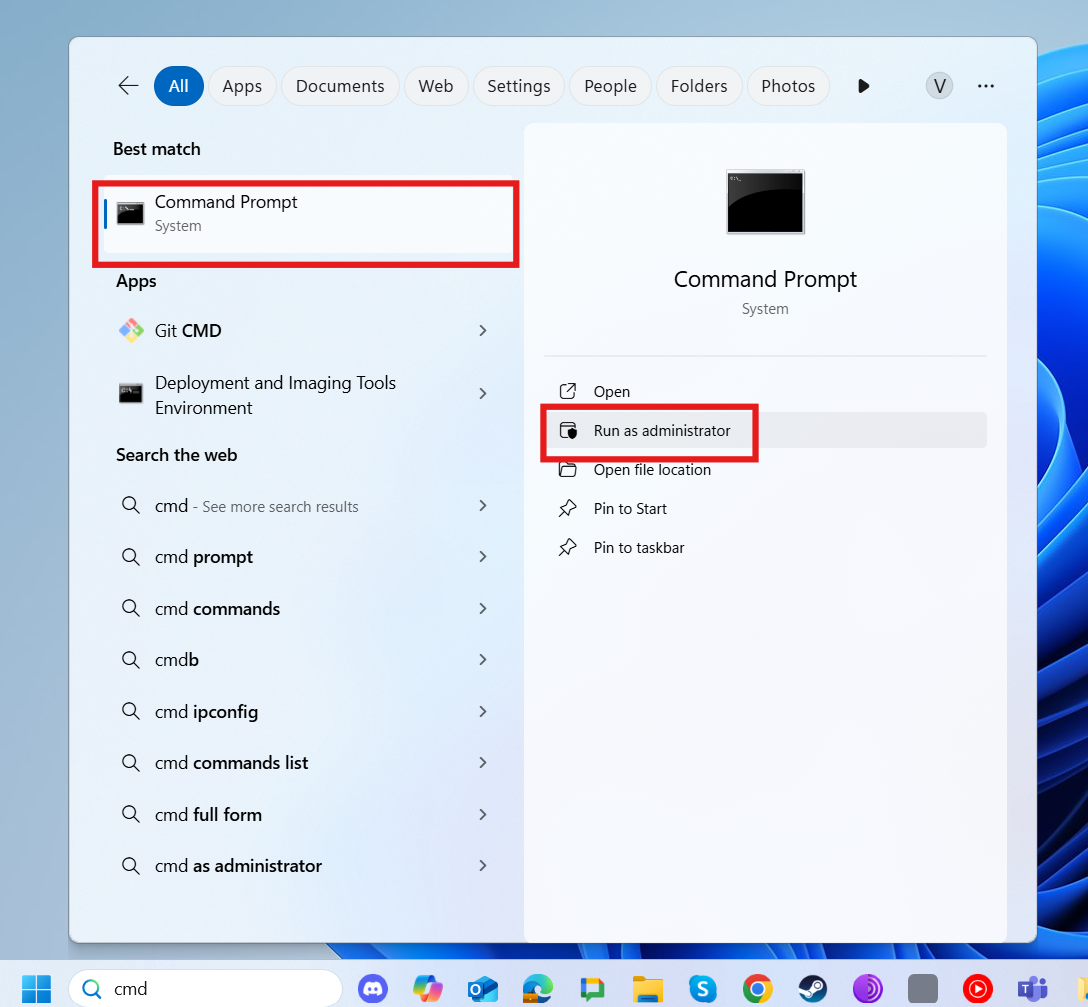Switch to the Apps filter tab
The width and height of the screenshot is (1088, 1007).
(x=242, y=86)
